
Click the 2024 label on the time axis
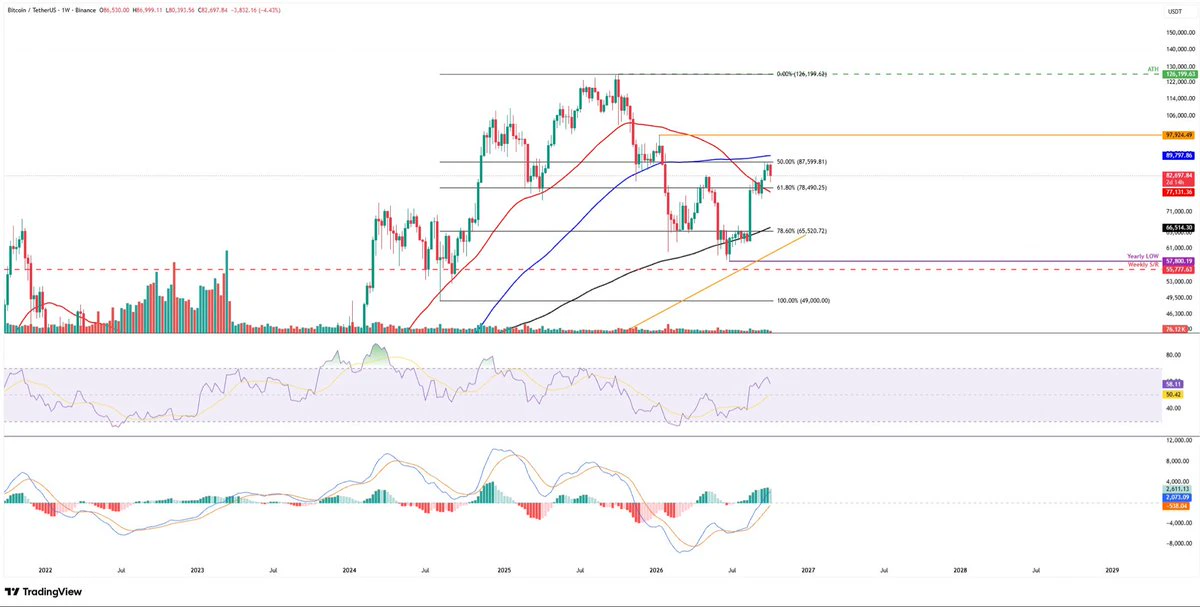click(349, 570)
